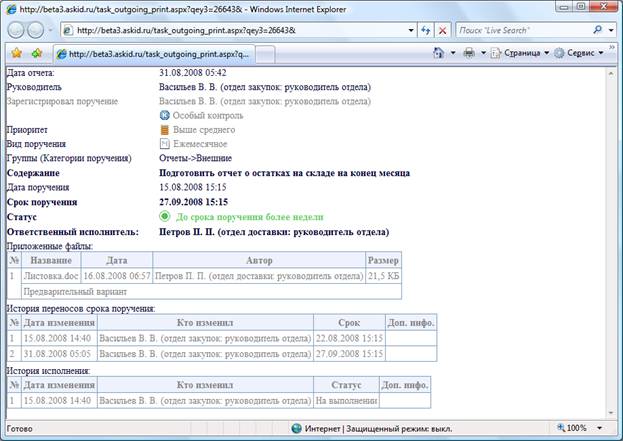Open Favorites Center star icon
The width and height of the screenshot is (623, 441).
[x=16, y=53]
